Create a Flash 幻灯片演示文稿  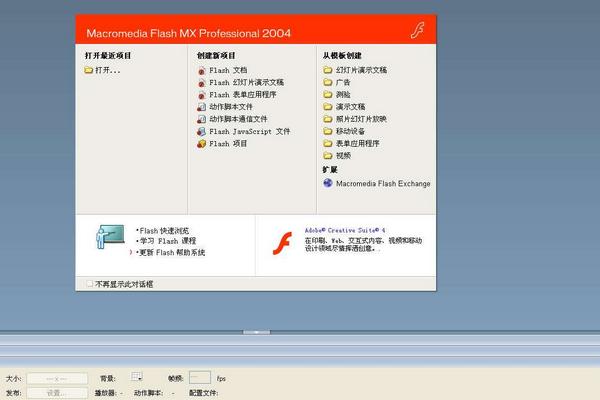tap(246, 83)
